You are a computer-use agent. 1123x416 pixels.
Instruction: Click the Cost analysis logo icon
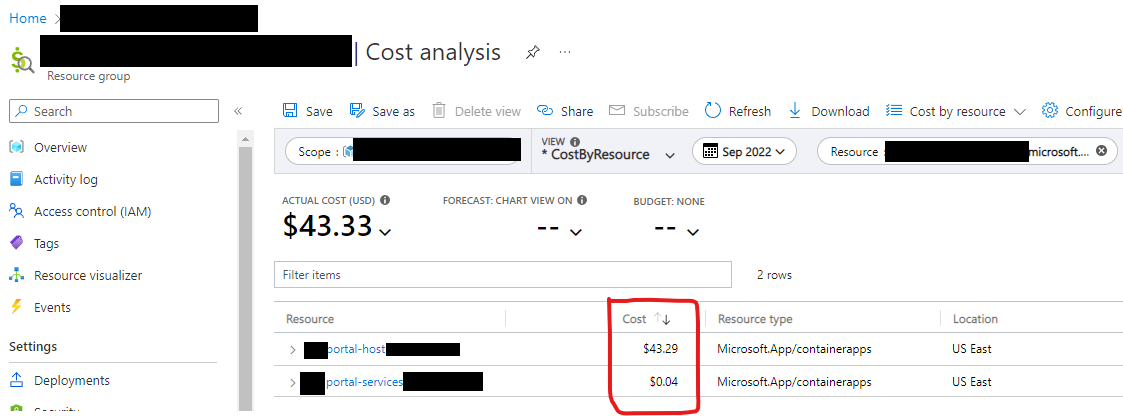pyautogui.click(x=22, y=59)
